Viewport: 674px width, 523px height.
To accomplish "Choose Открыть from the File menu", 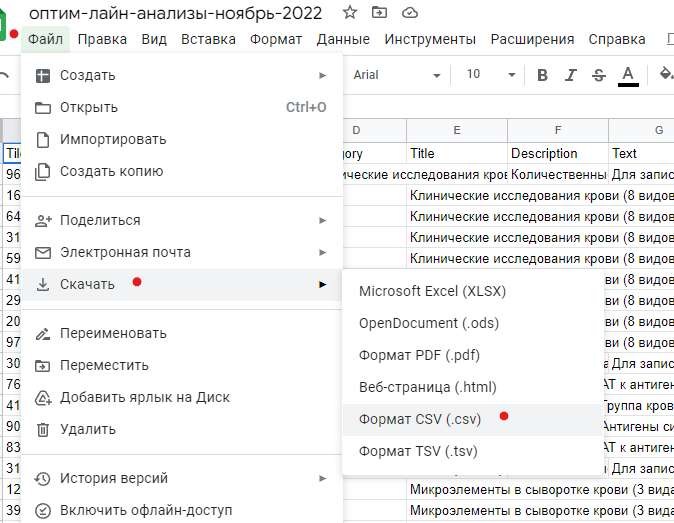I will tap(182, 107).
